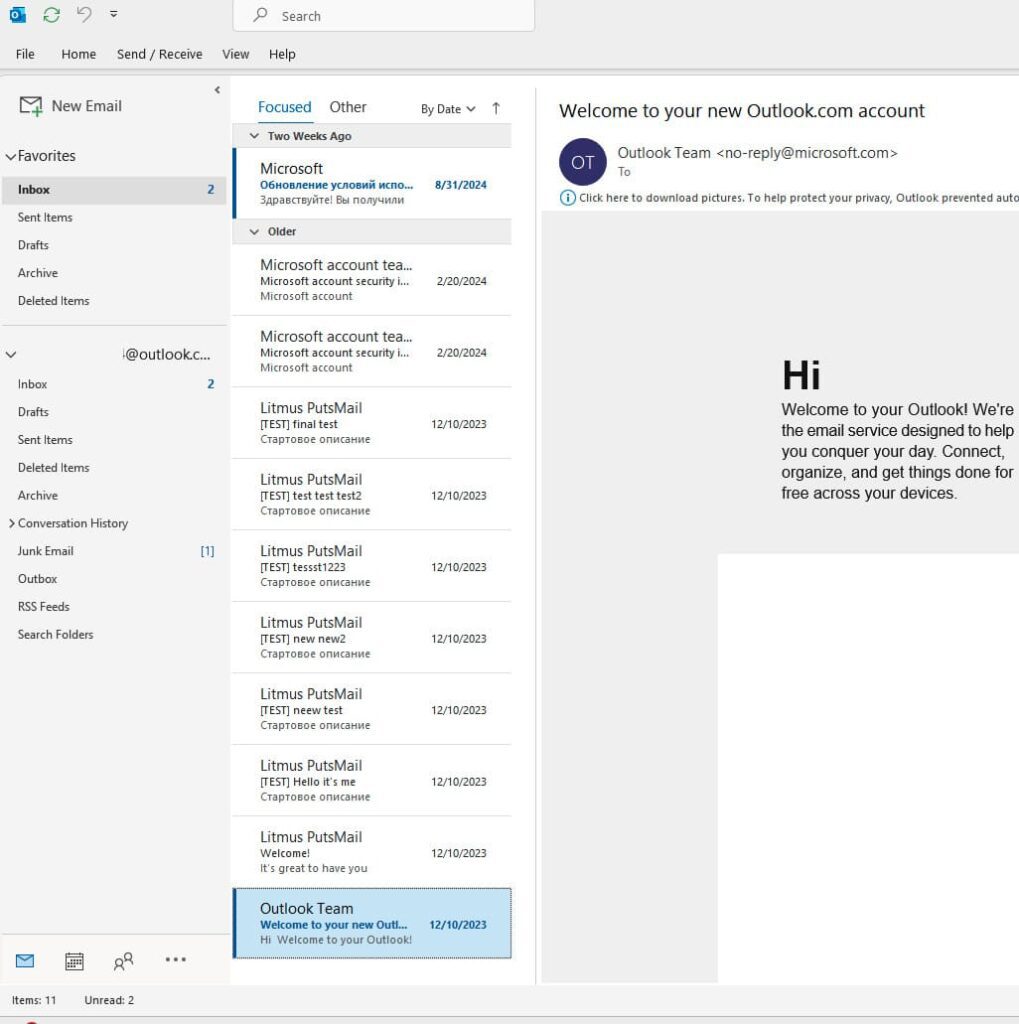Reverse sort order with up arrow

point(496,108)
